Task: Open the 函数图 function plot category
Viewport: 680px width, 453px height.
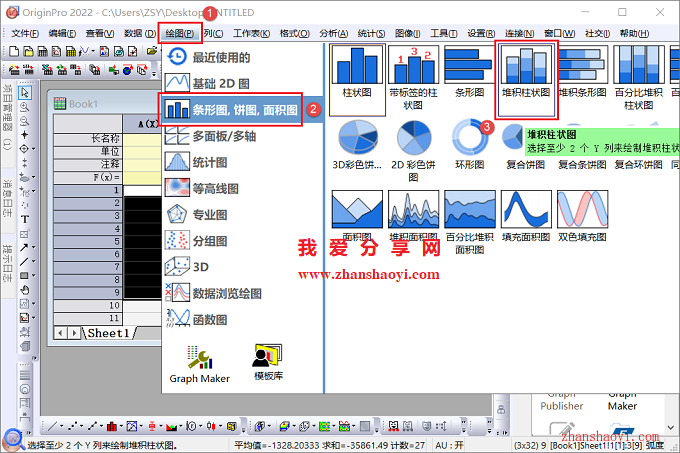Action: click(242, 319)
